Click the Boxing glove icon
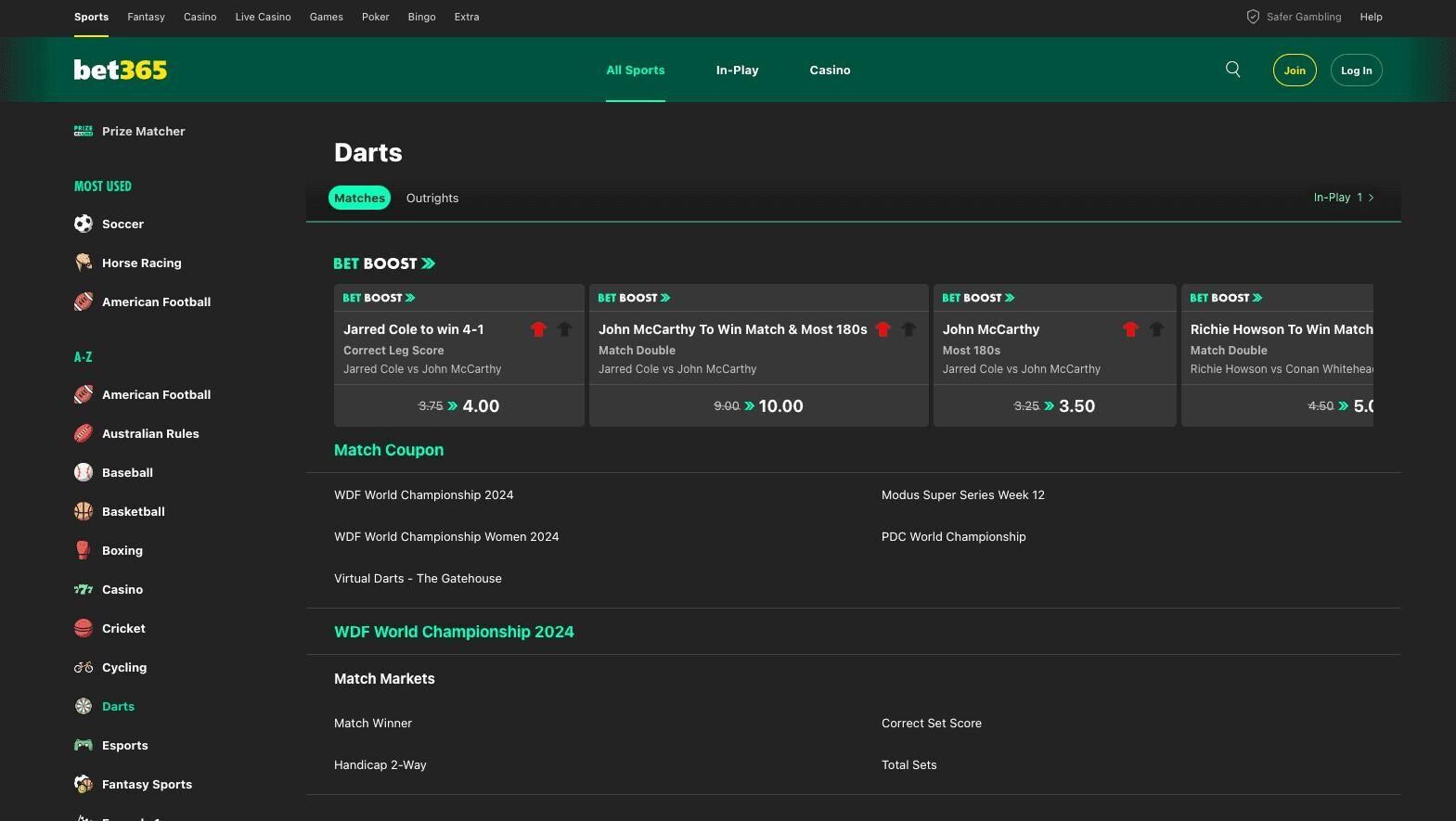 pos(84,550)
